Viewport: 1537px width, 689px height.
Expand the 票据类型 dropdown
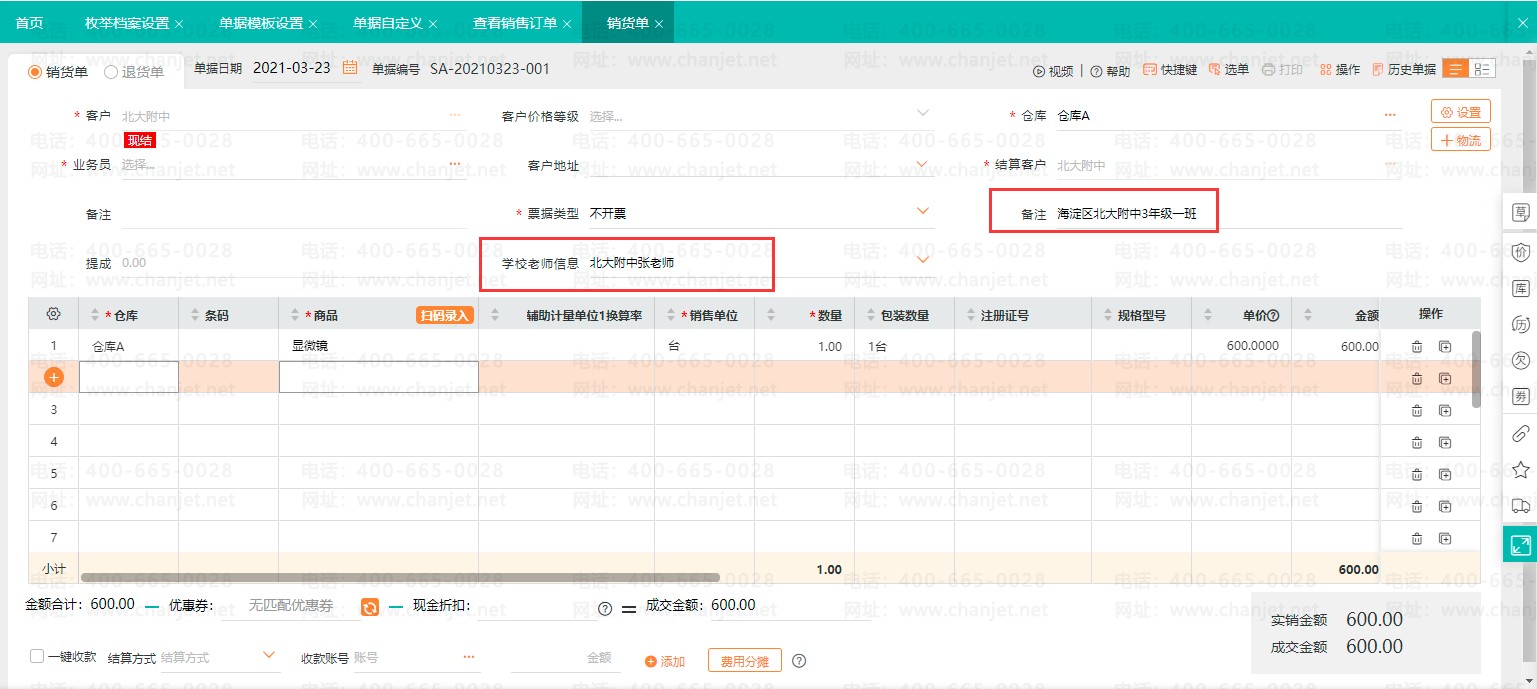pos(923,212)
